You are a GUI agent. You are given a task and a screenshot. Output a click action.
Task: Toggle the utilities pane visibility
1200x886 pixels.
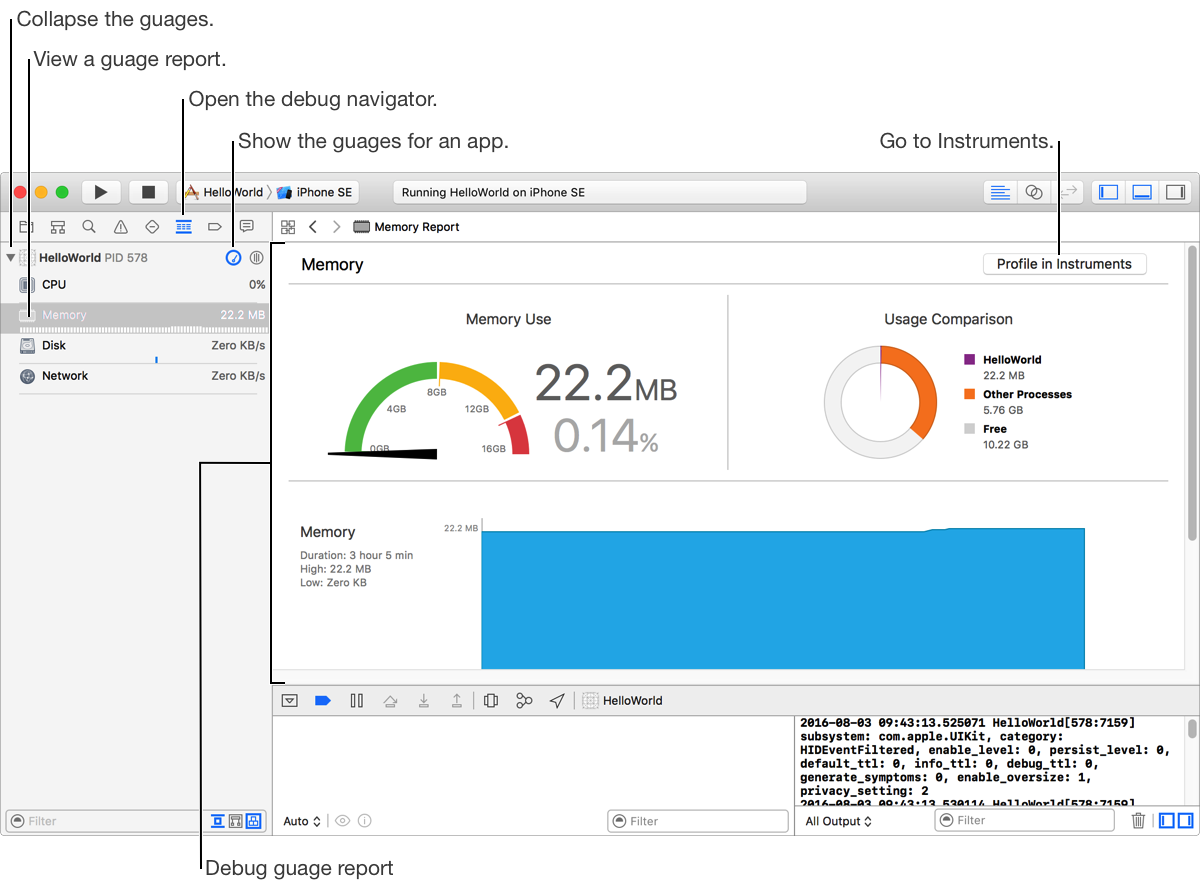(1176, 192)
